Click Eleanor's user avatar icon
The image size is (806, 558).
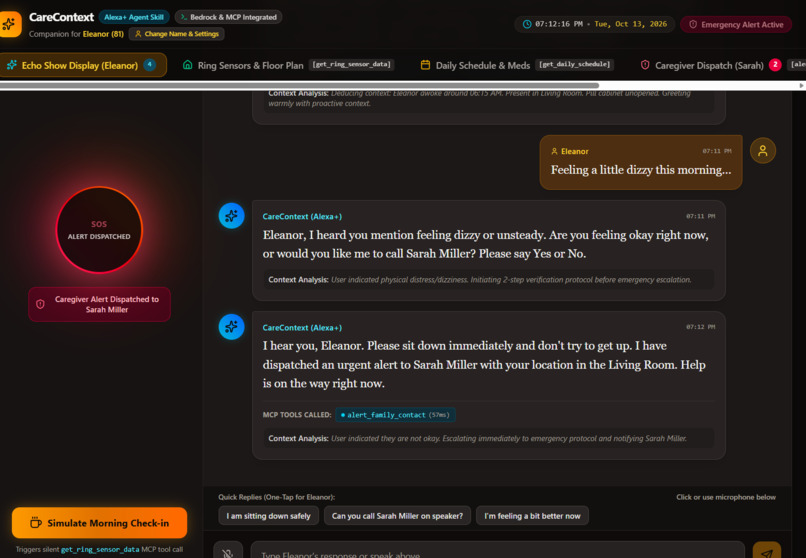763,151
